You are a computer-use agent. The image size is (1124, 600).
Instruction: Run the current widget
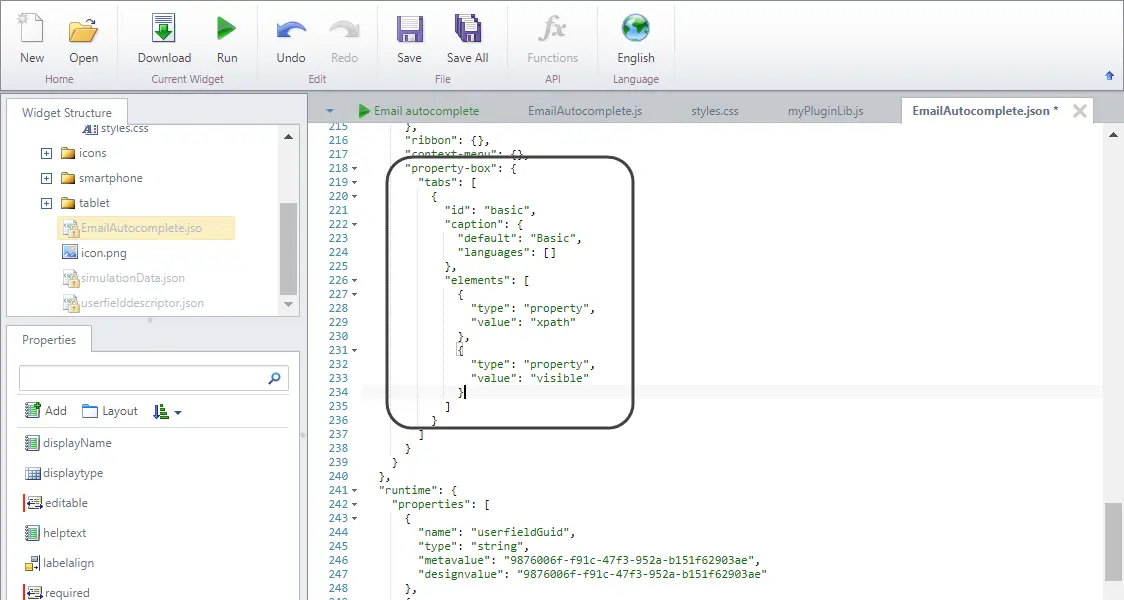[x=227, y=29]
